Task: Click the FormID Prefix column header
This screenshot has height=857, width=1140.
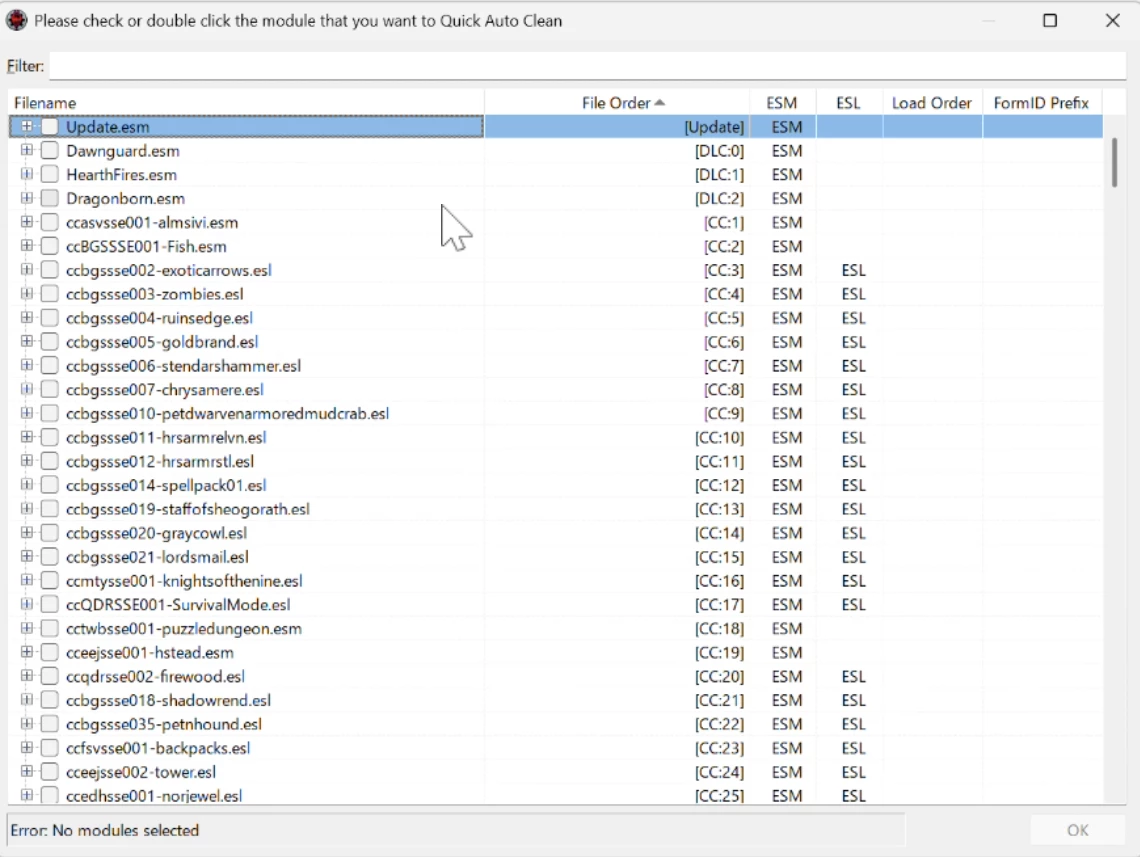Action: pyautogui.click(x=1042, y=102)
